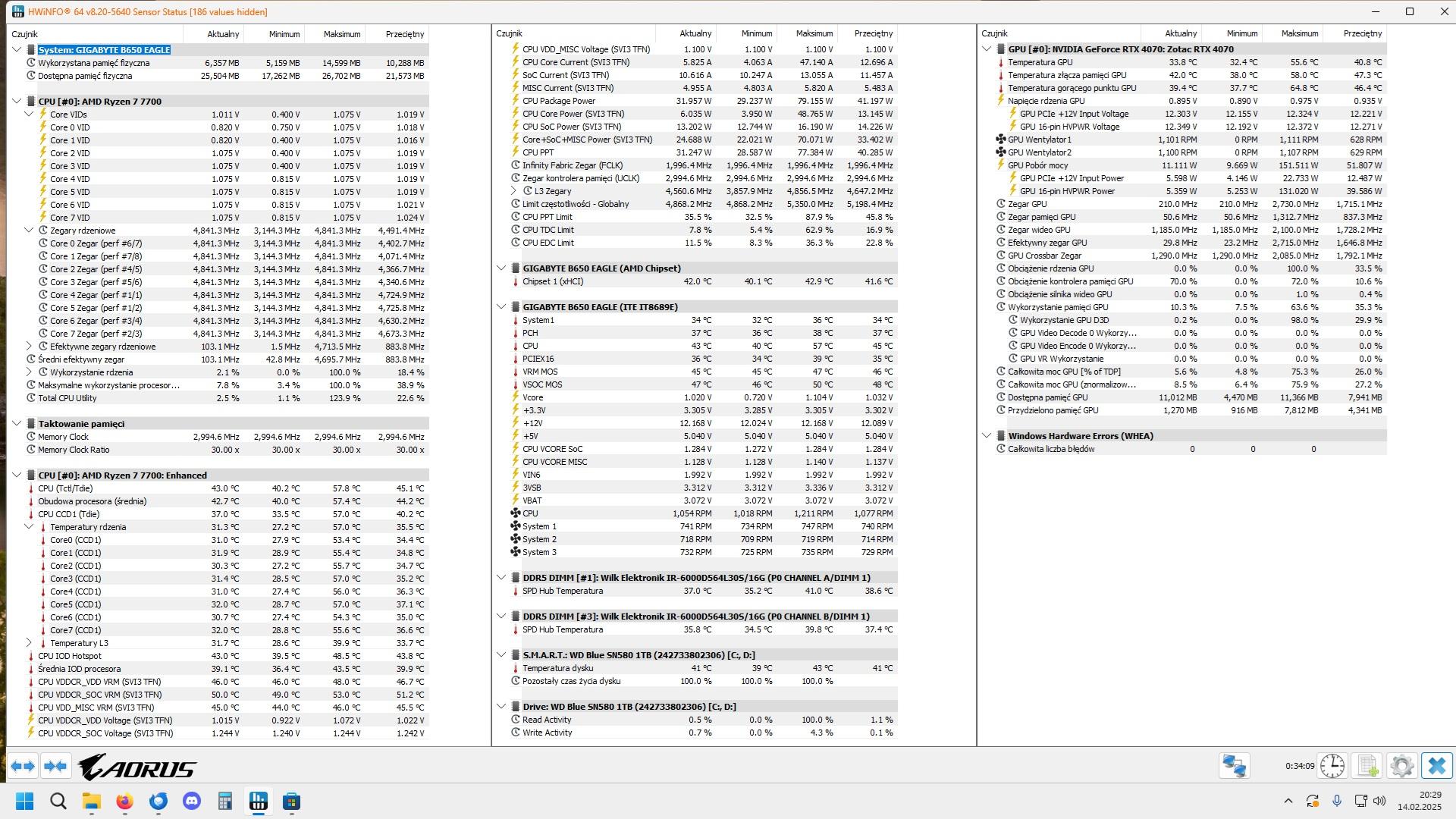Screen dimensions: 1456x819
Task: Select the System: GIGABYTE B650 EAGLE row
Action: click(104, 50)
